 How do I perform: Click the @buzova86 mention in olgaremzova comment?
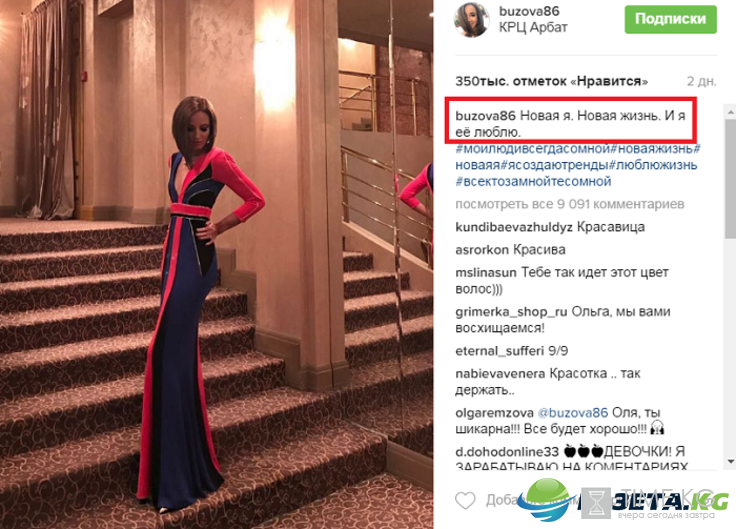coord(573,413)
